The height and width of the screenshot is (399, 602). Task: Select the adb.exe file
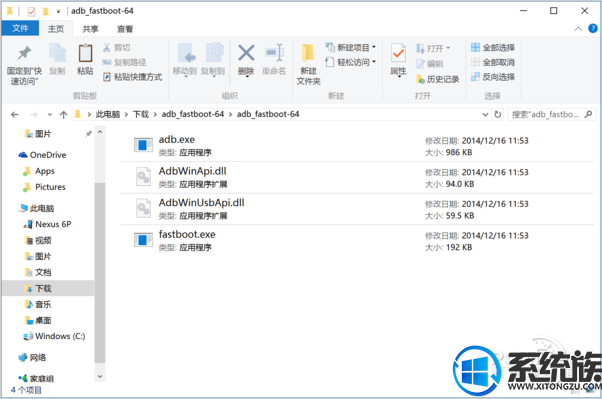[357, 146]
